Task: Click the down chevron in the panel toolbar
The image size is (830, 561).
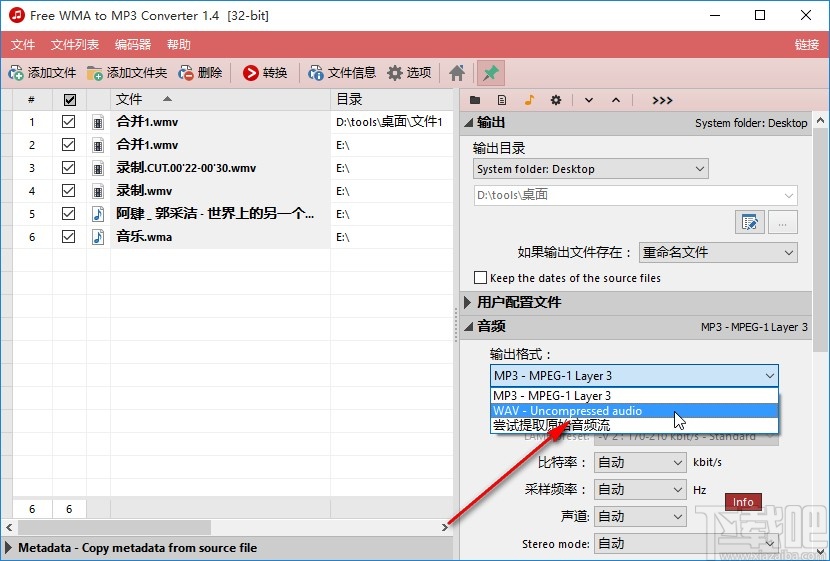Action: pos(589,100)
